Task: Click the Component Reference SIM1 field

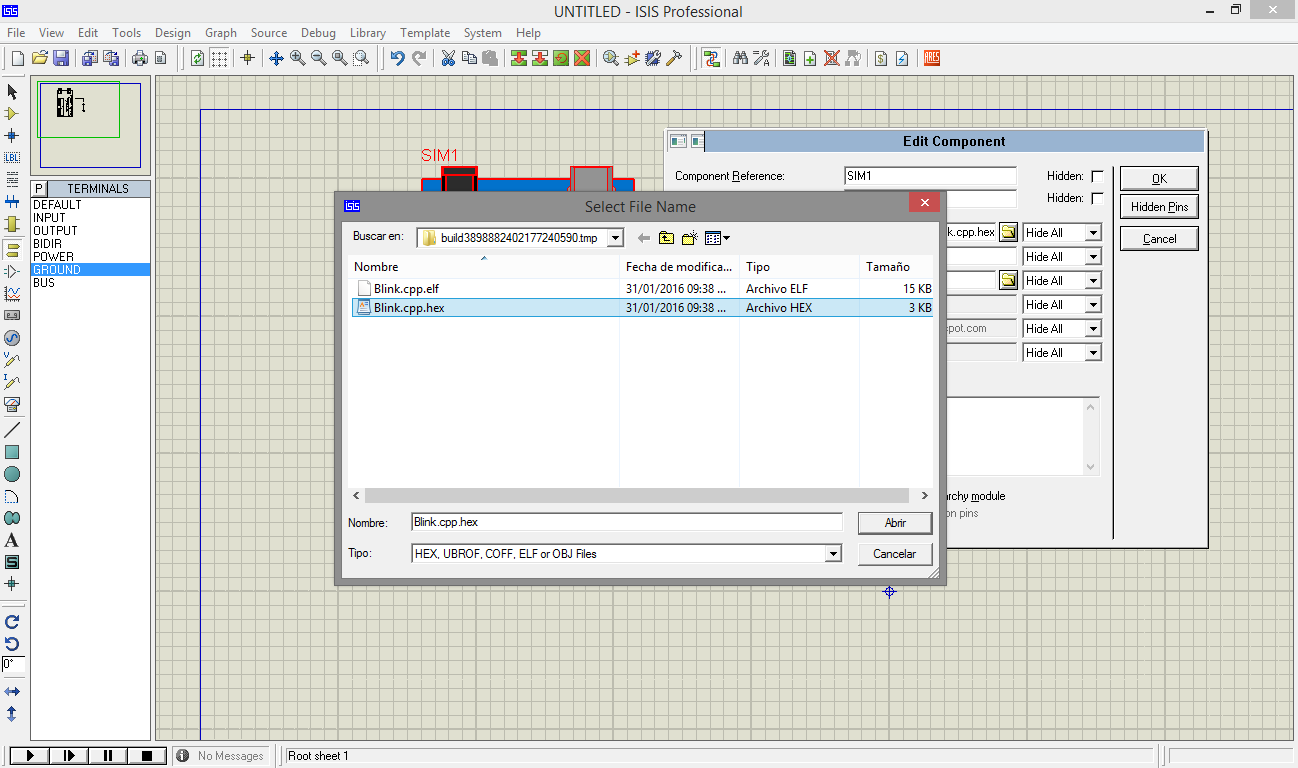Action: 930,176
